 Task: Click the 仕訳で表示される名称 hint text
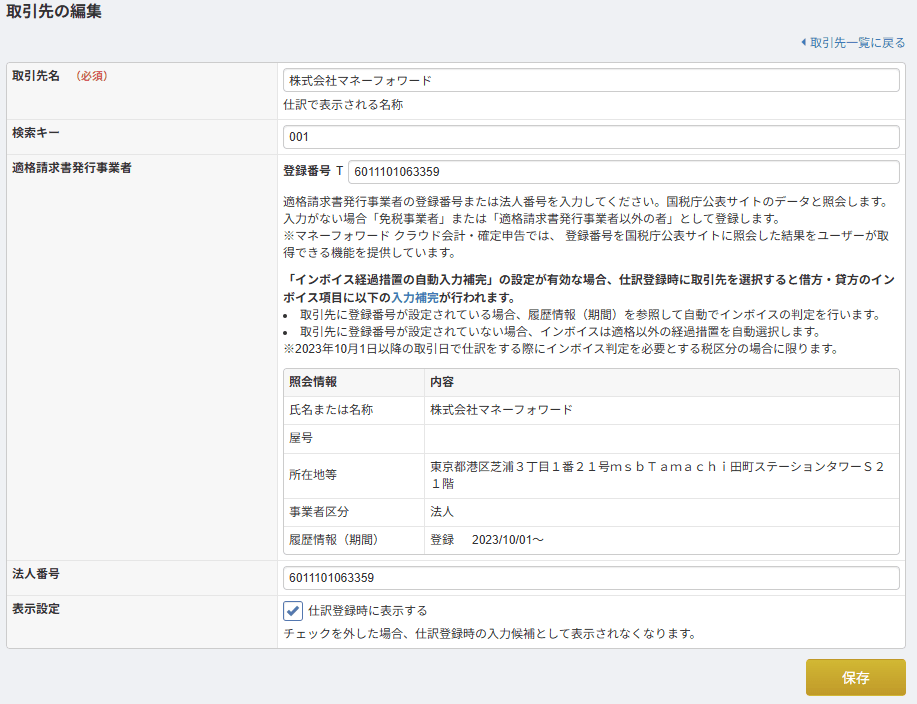[343, 105]
